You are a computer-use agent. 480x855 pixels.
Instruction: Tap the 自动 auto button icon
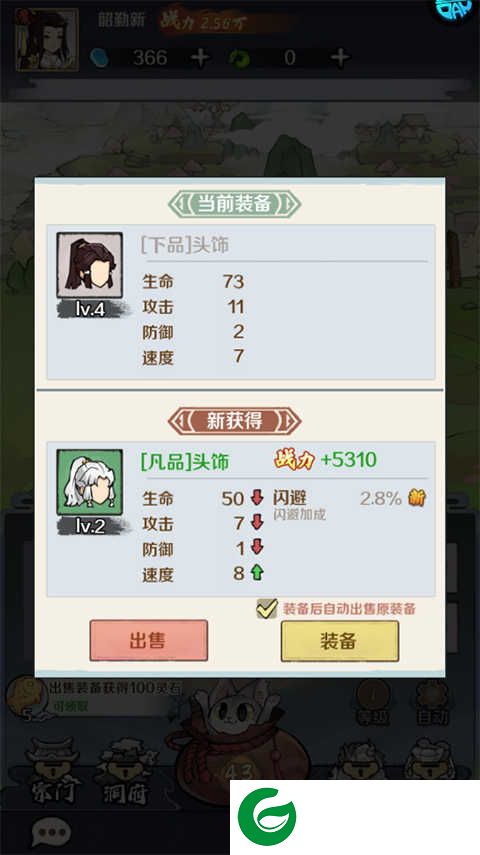(431, 702)
